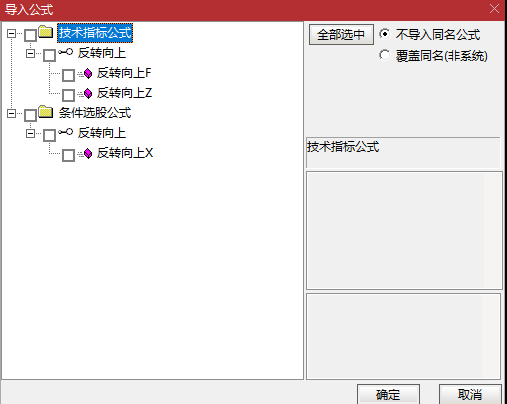This screenshot has height=404, width=507.
Task: Select the 覆盖同名(非系统) radio option
Action: (384, 55)
